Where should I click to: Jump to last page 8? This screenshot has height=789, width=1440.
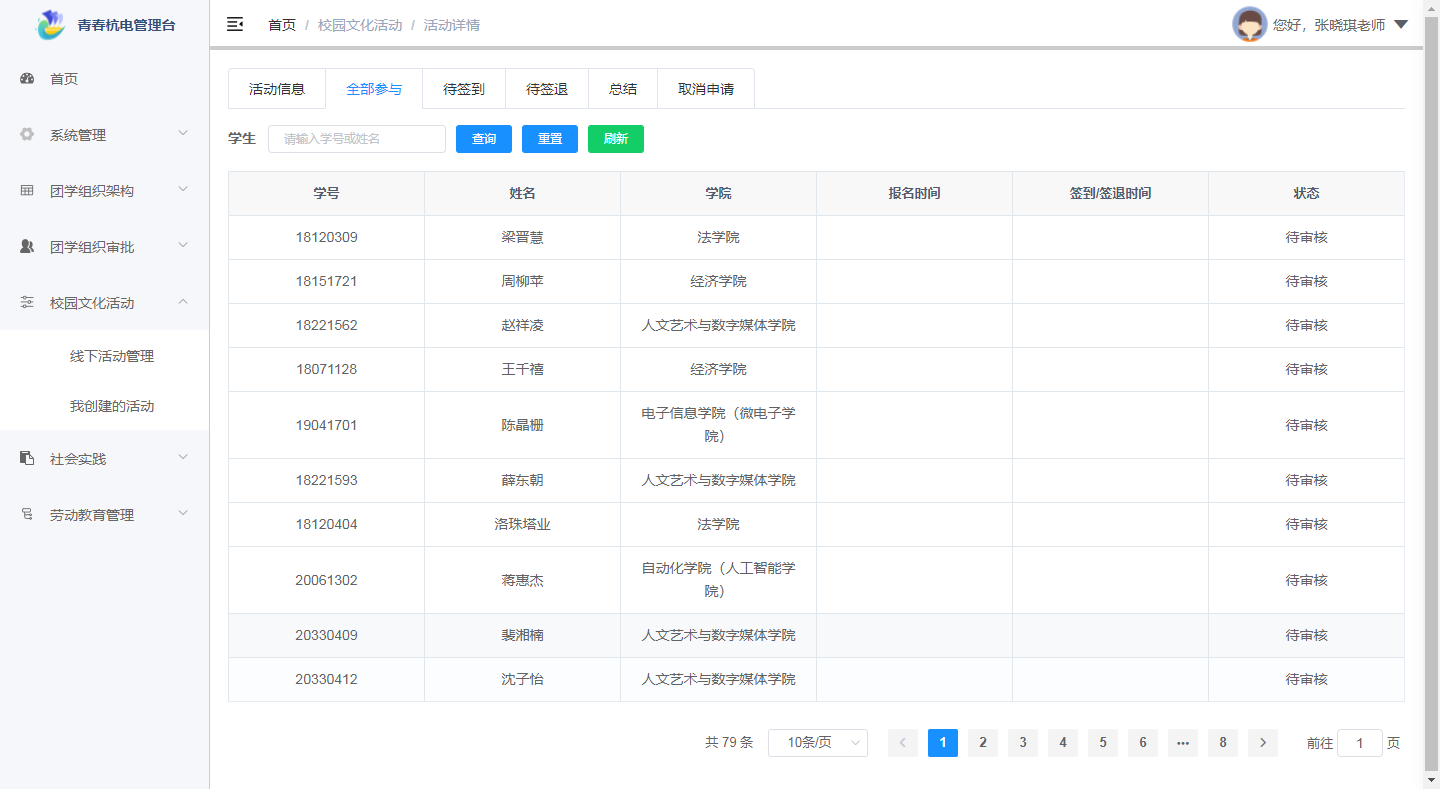point(1223,742)
